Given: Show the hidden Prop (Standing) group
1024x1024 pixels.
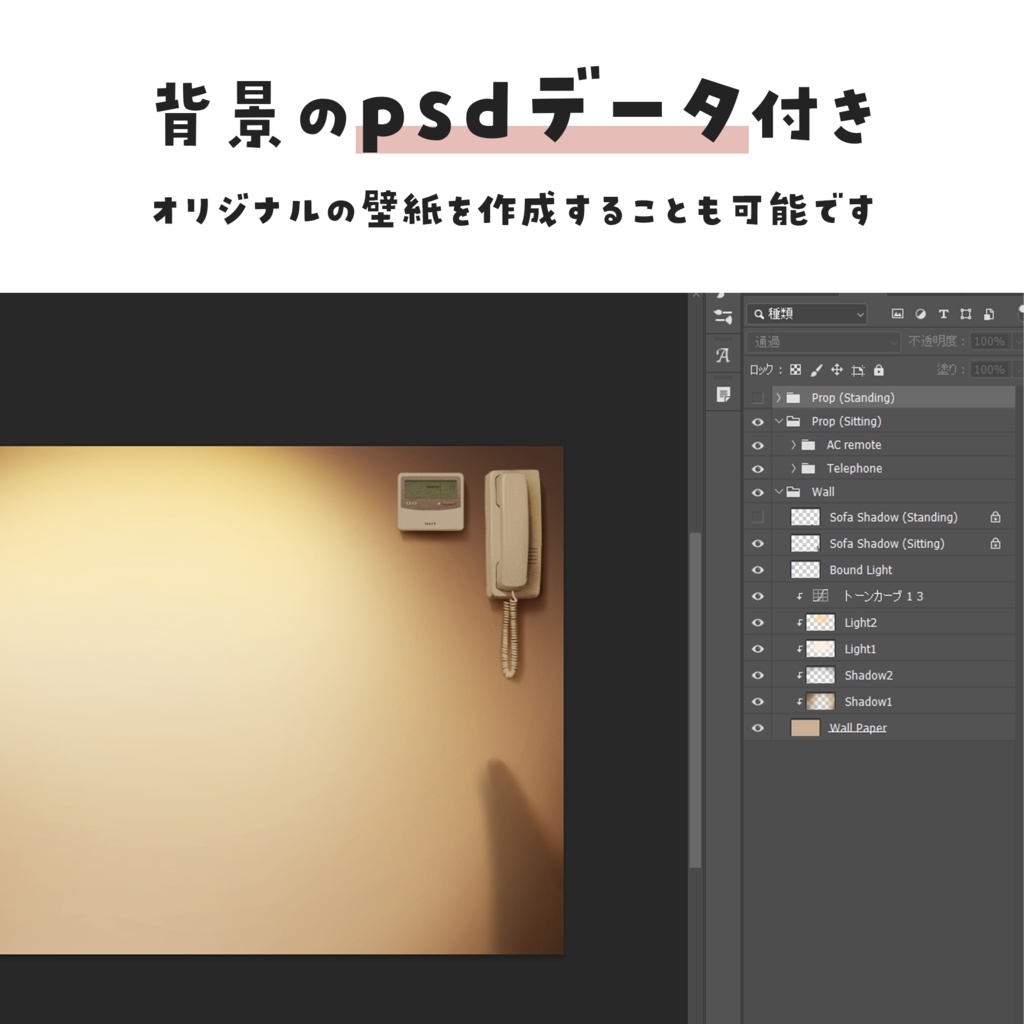Looking at the screenshot, I should point(758,398).
